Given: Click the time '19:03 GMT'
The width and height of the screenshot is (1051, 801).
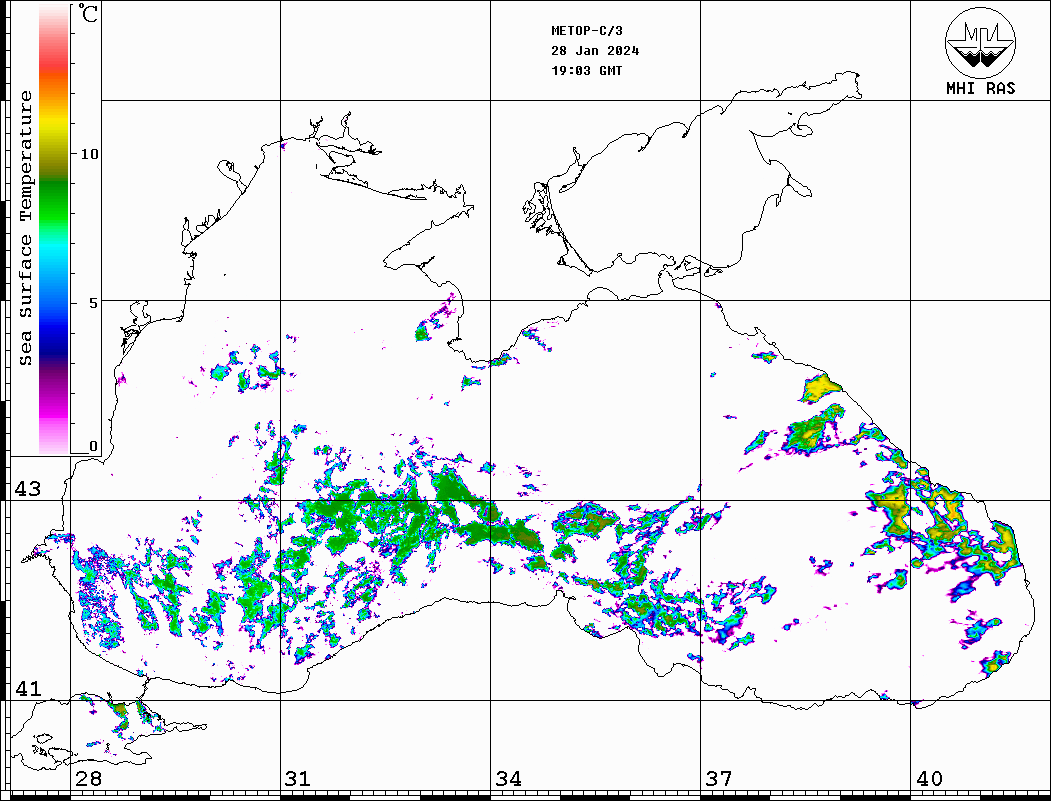Looking at the screenshot, I should point(586,70).
